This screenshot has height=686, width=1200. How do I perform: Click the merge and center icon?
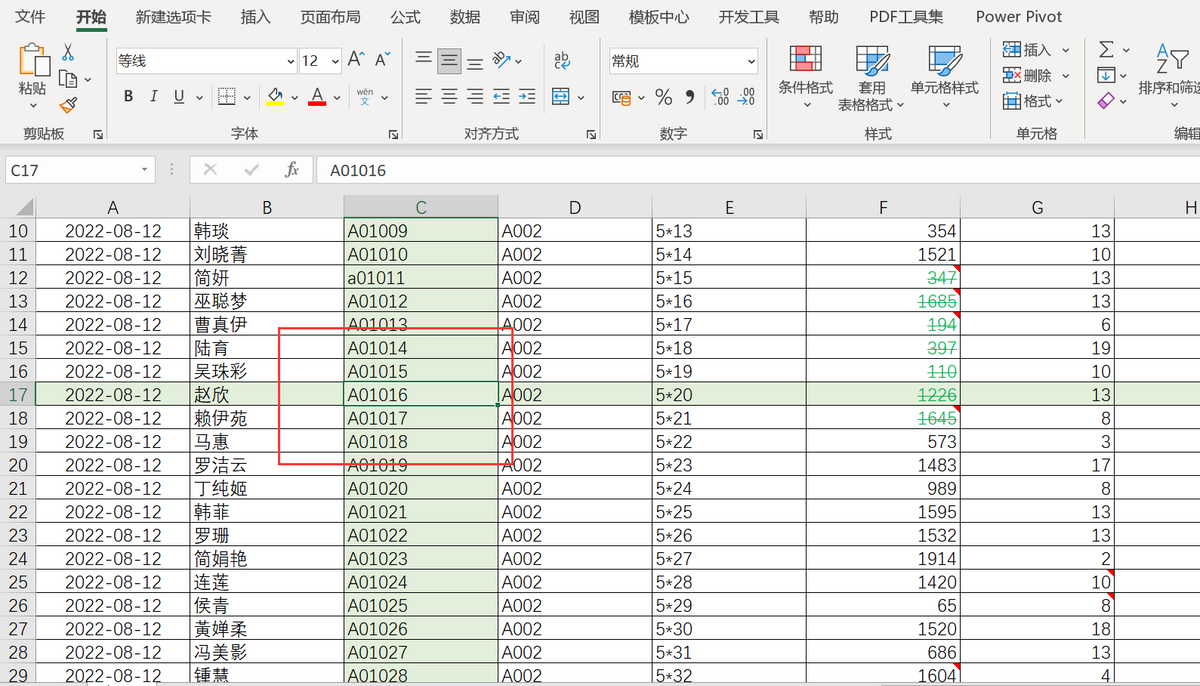(x=560, y=97)
